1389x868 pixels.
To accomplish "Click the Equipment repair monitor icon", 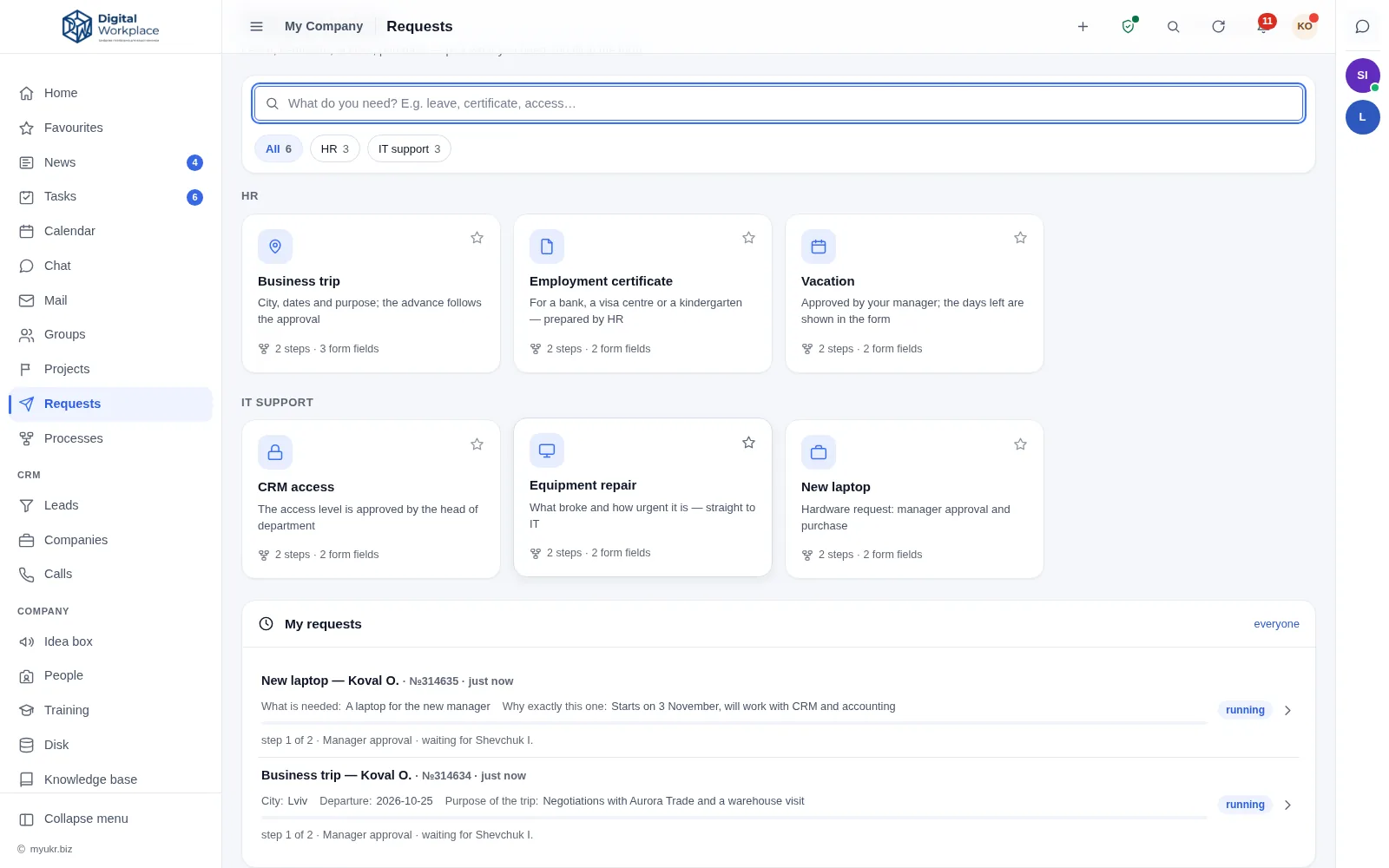I will (547, 450).
